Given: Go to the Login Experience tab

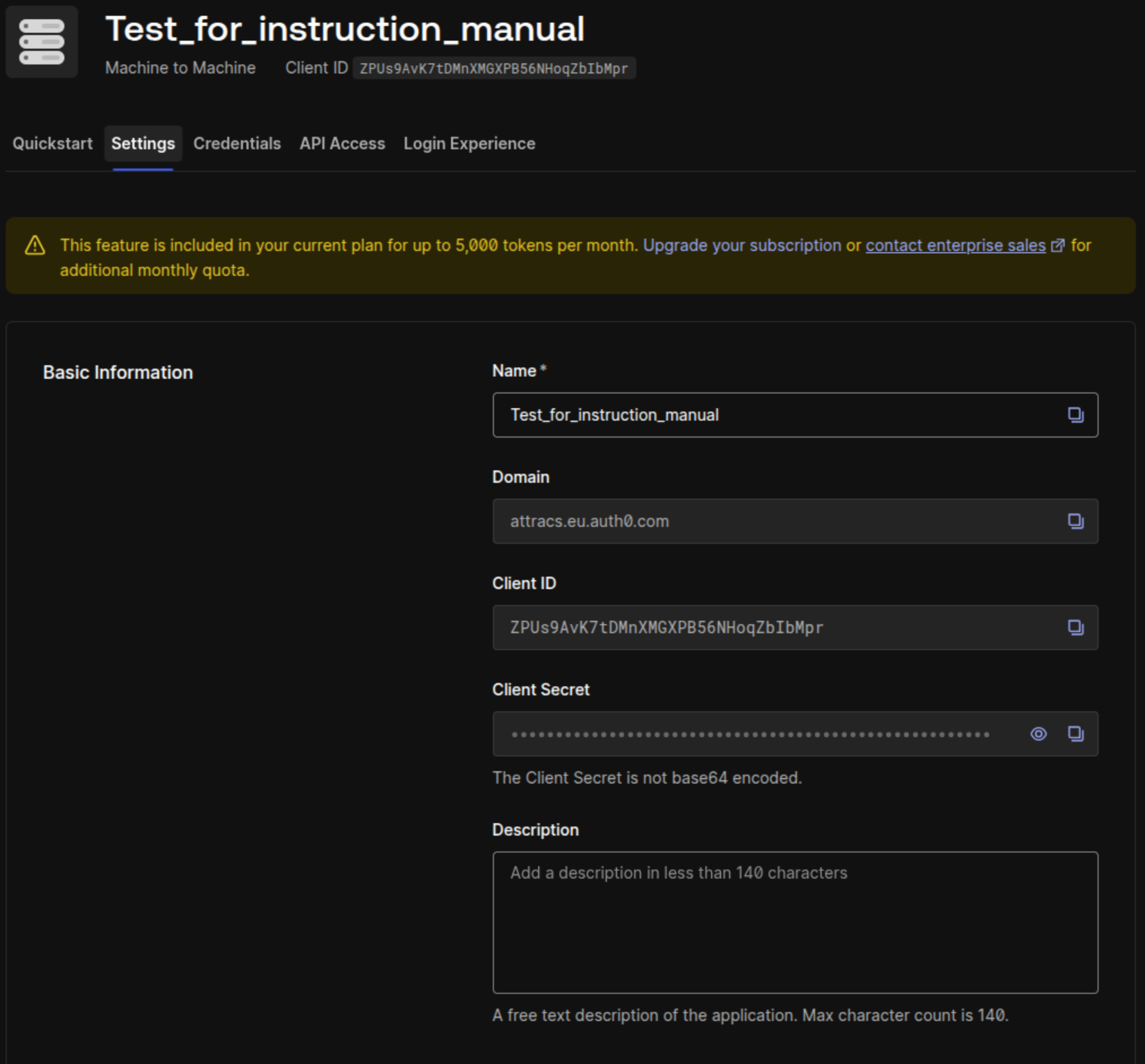Looking at the screenshot, I should [469, 144].
